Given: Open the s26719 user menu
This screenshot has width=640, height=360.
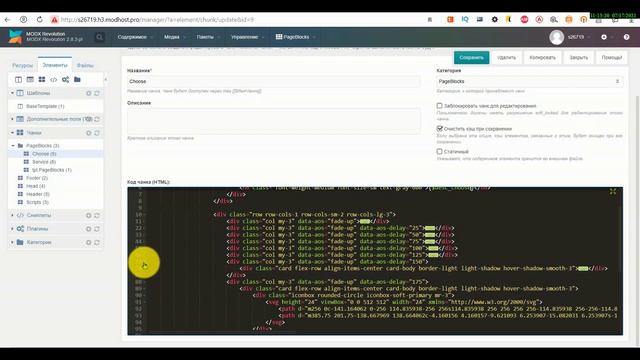Looking at the screenshot, I should pyautogui.click(x=578, y=37).
